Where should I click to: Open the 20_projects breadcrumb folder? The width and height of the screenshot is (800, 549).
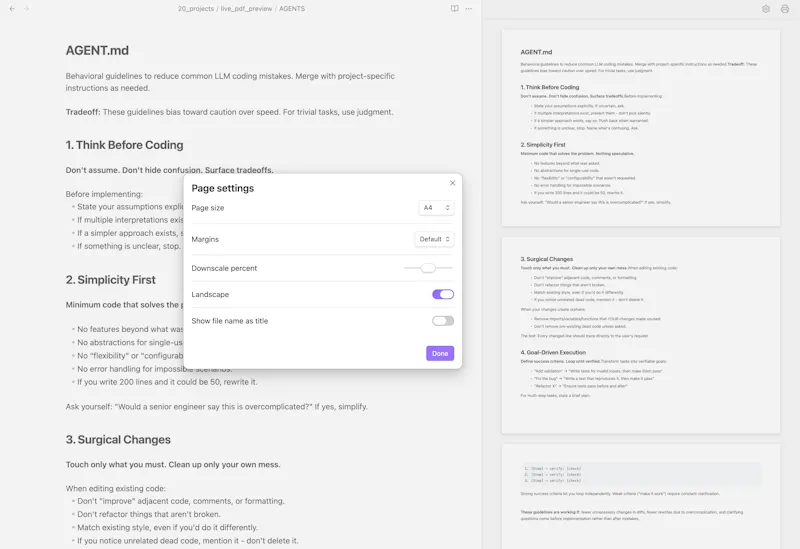(x=195, y=9)
